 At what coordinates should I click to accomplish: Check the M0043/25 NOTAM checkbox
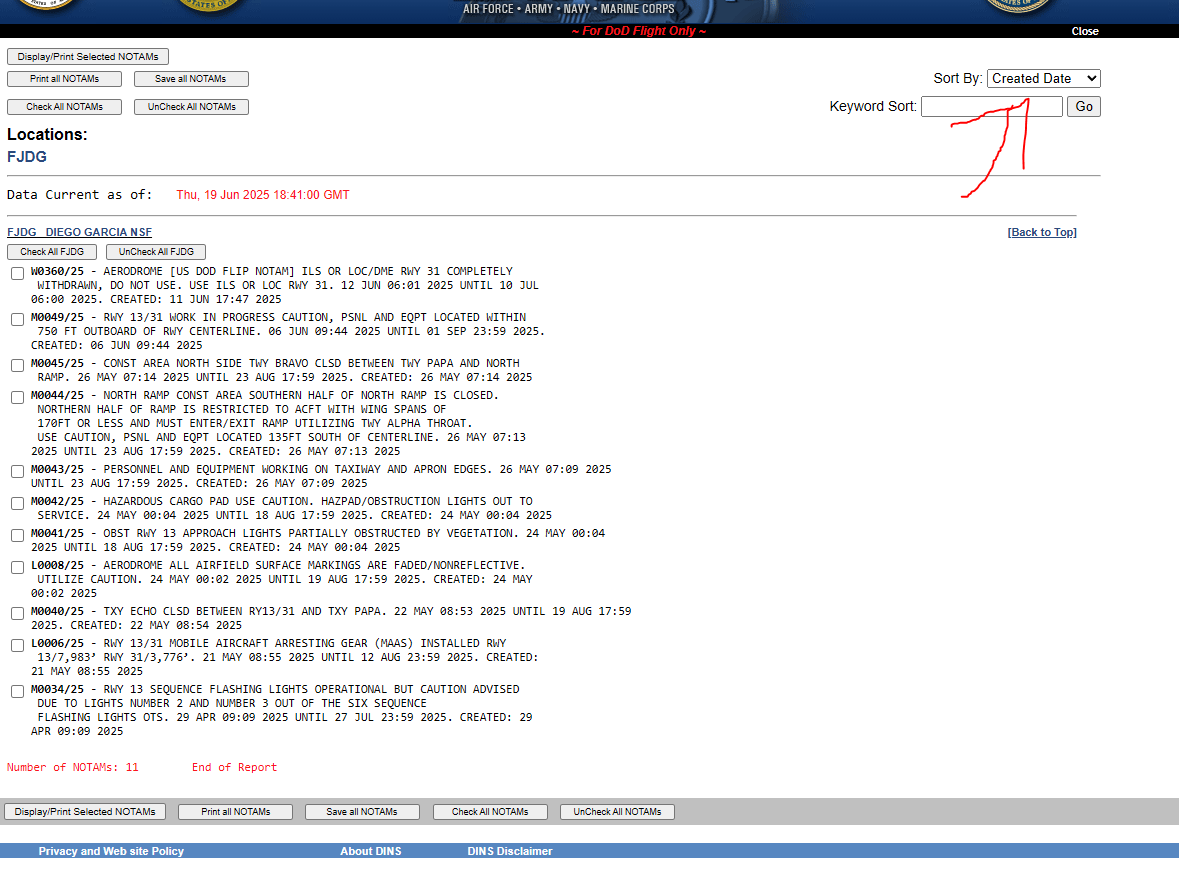coord(17,471)
